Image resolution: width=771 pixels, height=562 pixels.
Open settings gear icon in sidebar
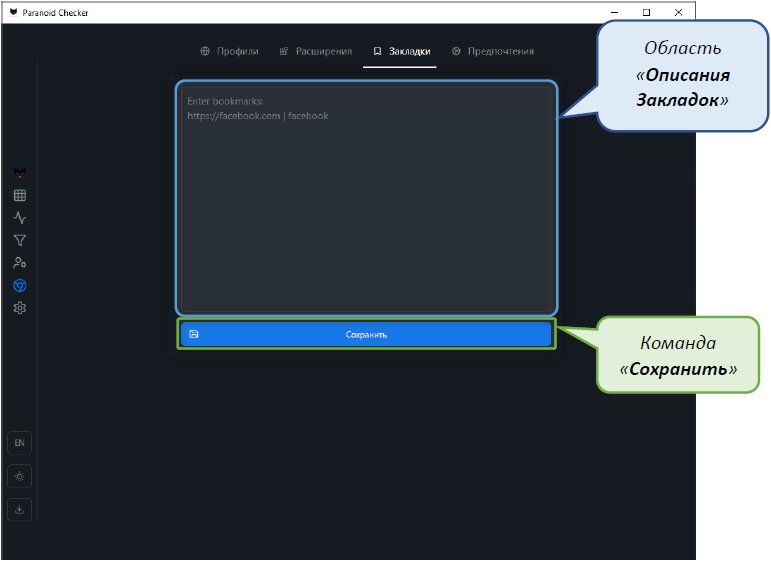pyautogui.click(x=19, y=308)
